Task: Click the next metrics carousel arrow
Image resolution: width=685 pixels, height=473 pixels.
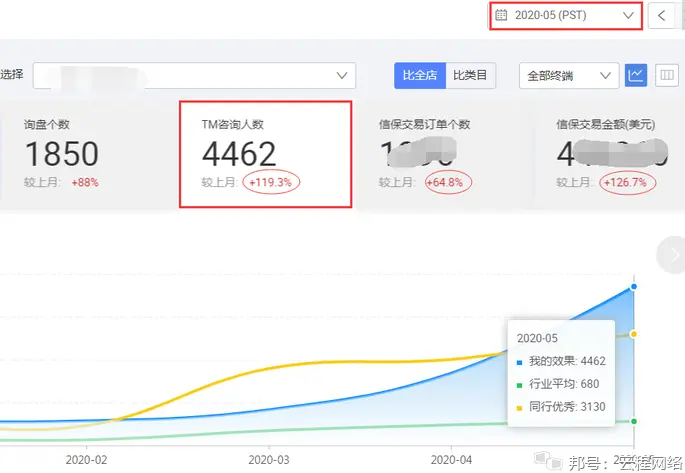Action: (673, 255)
